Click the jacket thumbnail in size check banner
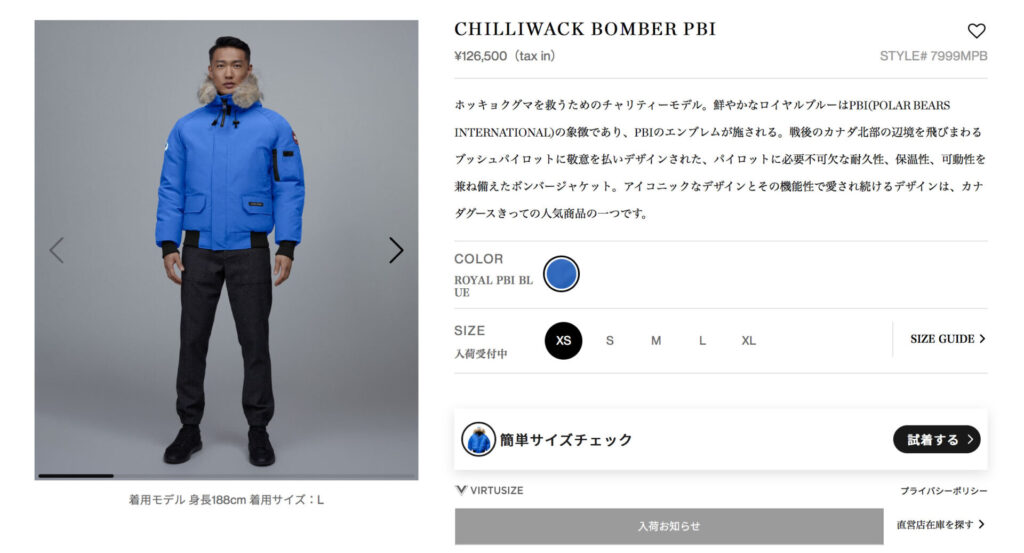Screen dimensions: 1024x553 [478, 439]
